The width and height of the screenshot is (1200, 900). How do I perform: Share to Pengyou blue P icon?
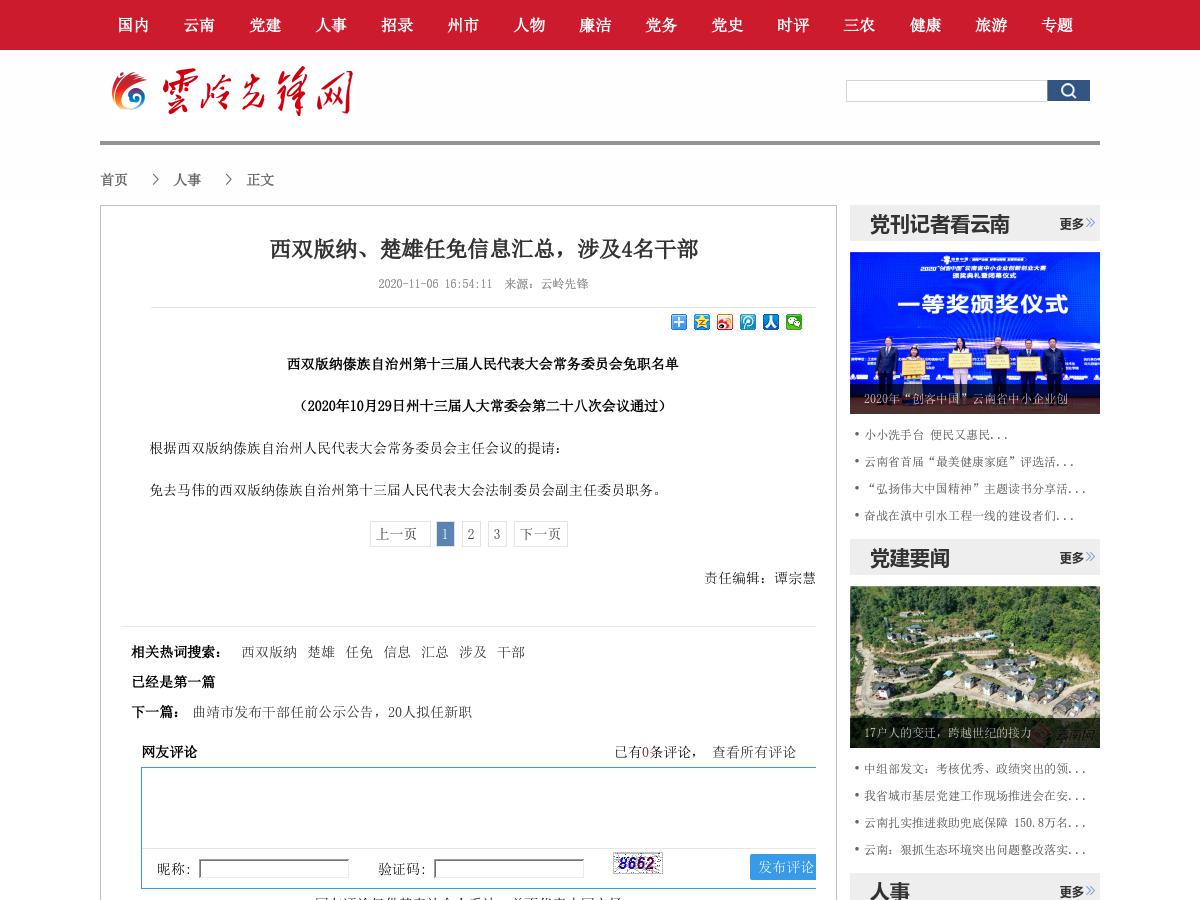tap(747, 322)
